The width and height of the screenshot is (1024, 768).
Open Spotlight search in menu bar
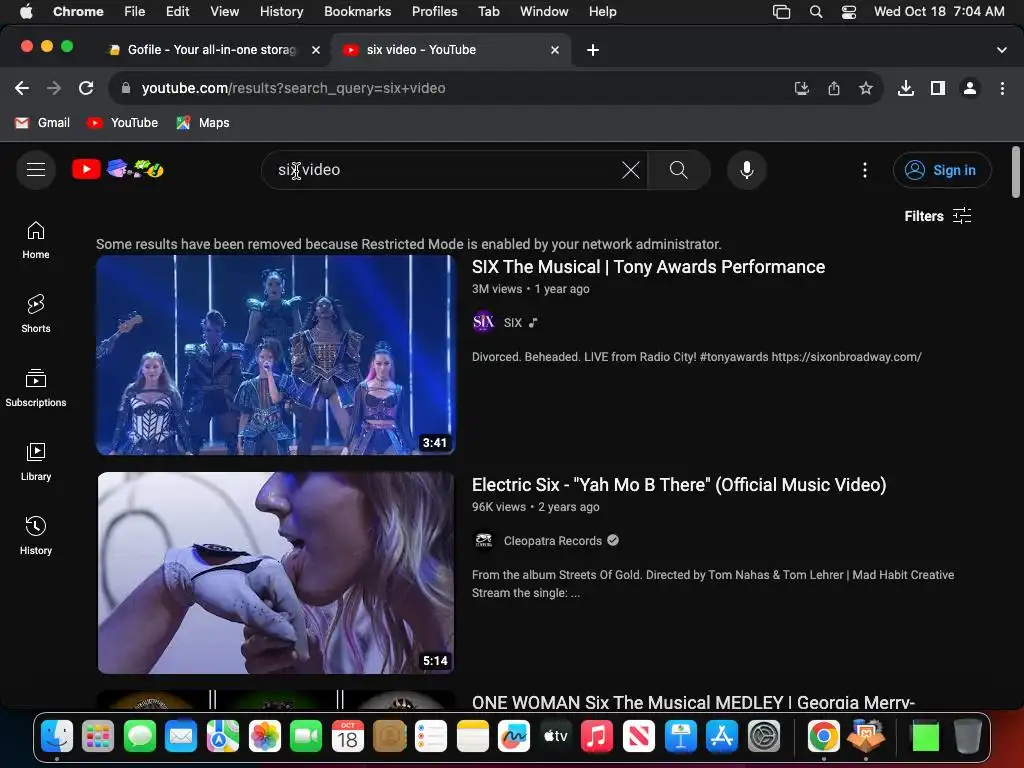(816, 11)
